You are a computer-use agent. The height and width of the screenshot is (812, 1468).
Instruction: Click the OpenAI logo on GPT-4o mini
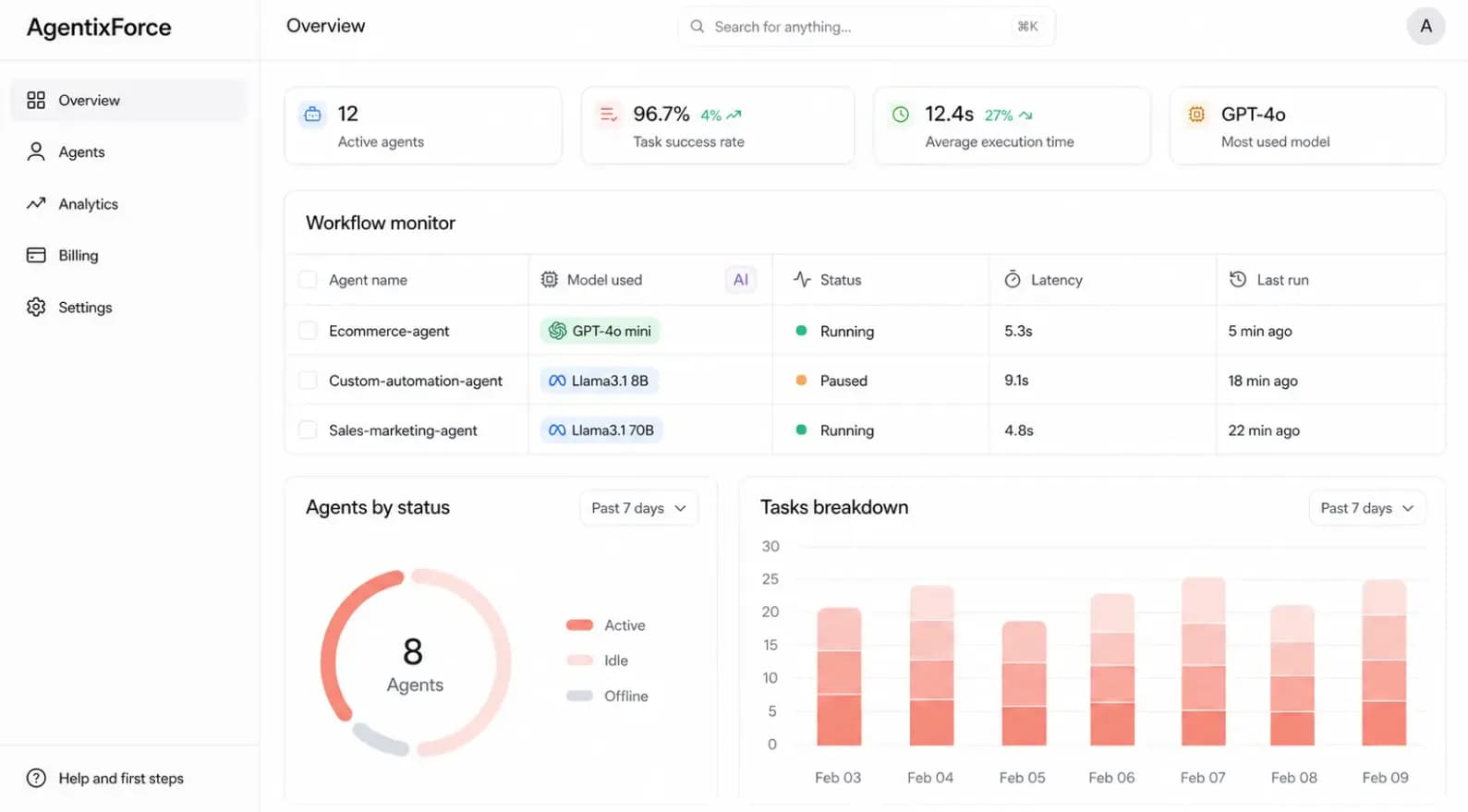point(557,331)
